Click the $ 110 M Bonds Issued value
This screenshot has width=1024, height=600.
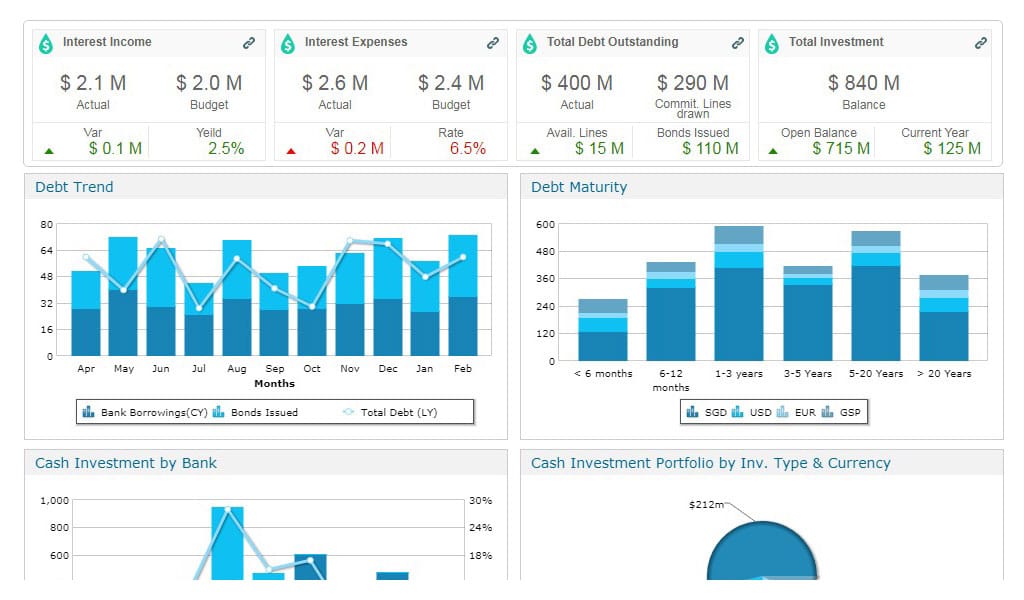[711, 148]
